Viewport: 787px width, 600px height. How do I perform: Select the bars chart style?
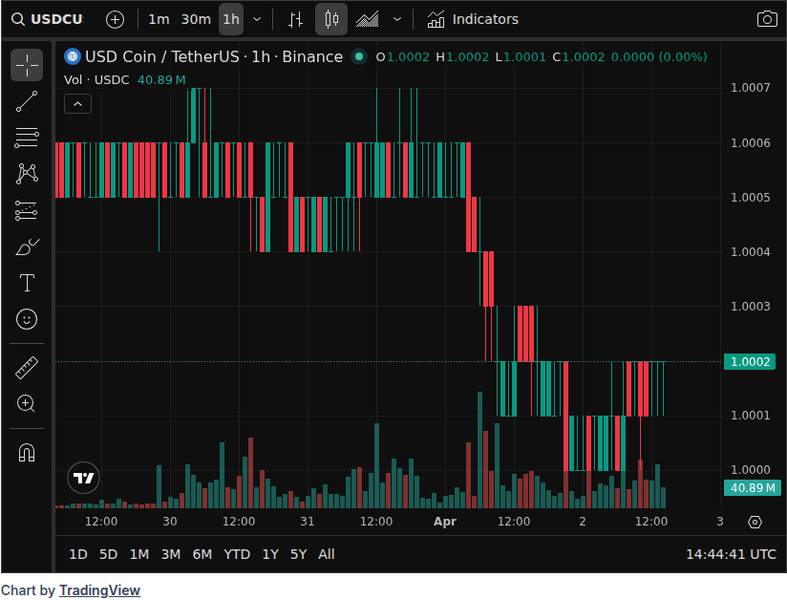296,20
